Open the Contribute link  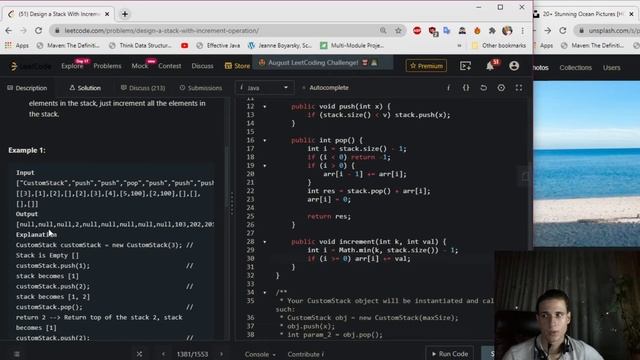306,354
